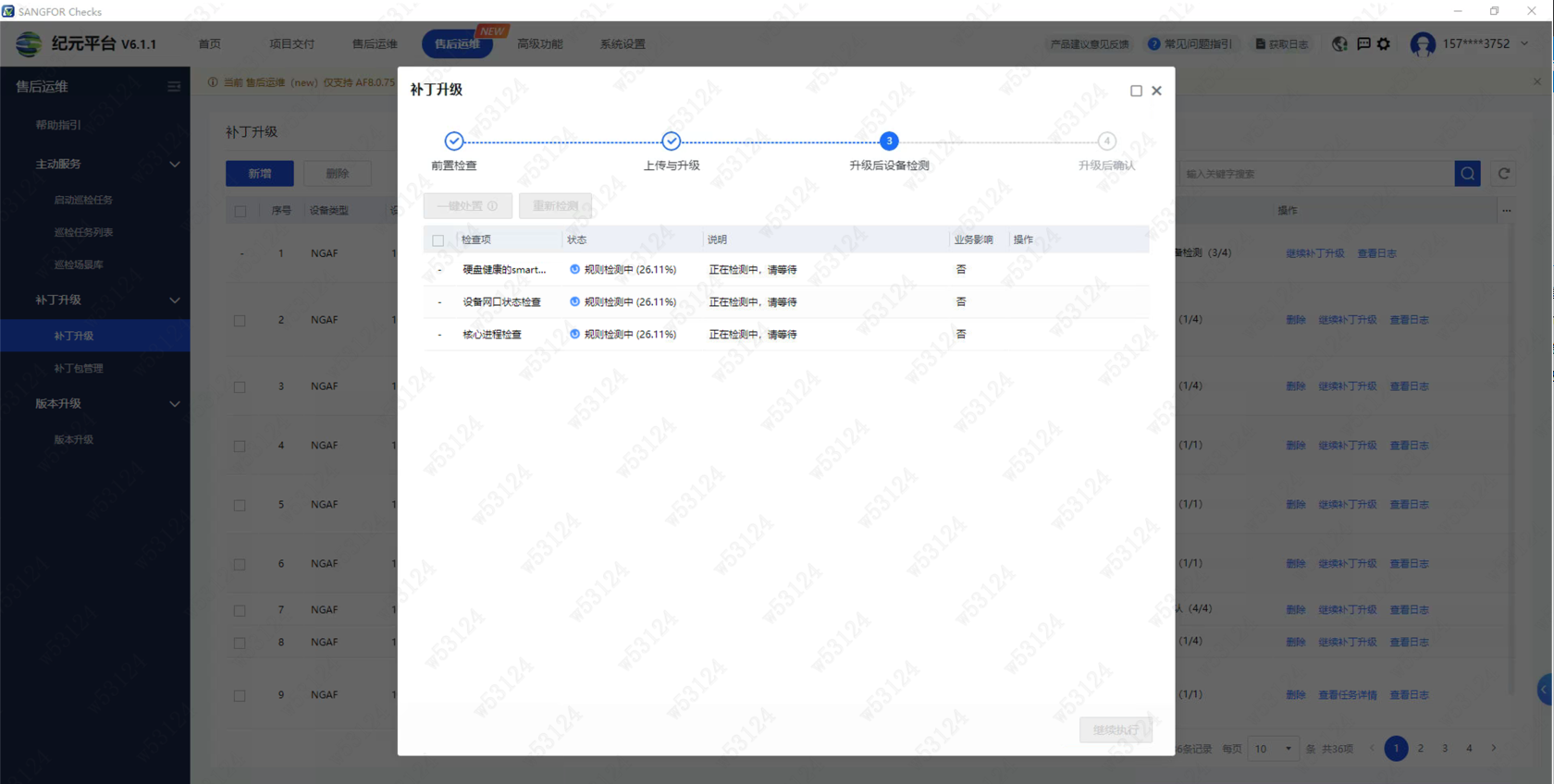The image size is (1554, 784).
Task: Maximize the 补丁升级 dialog
Action: pyautogui.click(x=1136, y=91)
